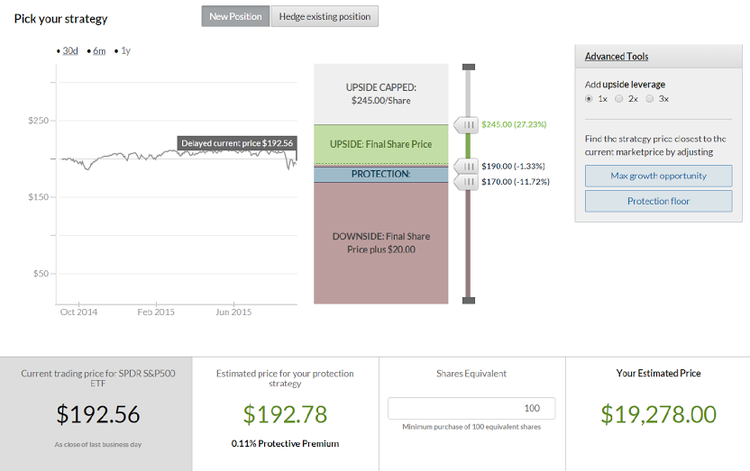The height and width of the screenshot is (471, 750).
Task: Click the $170.00 protection slider handle
Action: (x=467, y=182)
